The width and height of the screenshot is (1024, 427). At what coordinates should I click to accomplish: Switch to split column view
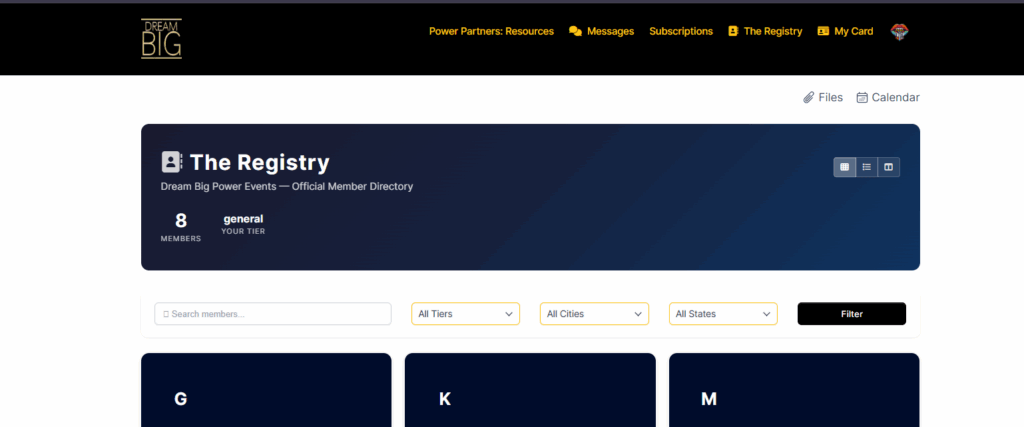[x=888, y=167]
